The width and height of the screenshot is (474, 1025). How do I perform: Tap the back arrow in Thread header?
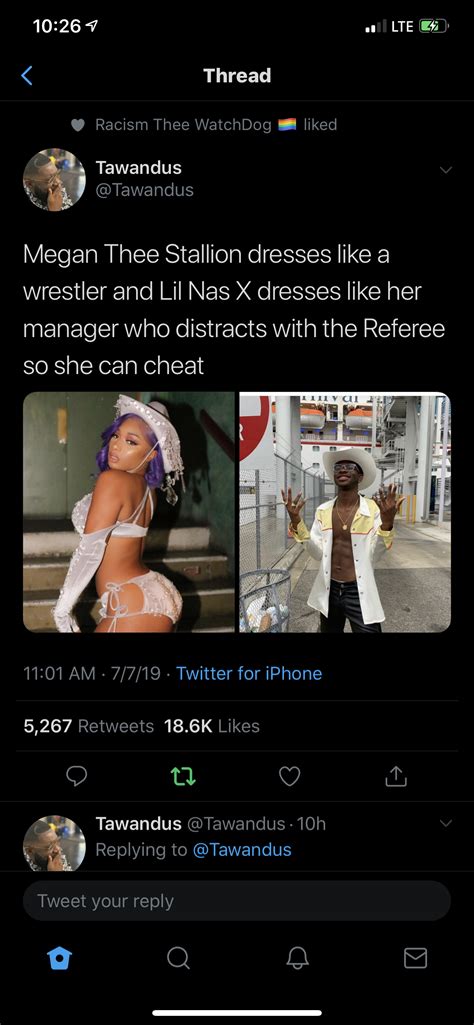[27, 76]
